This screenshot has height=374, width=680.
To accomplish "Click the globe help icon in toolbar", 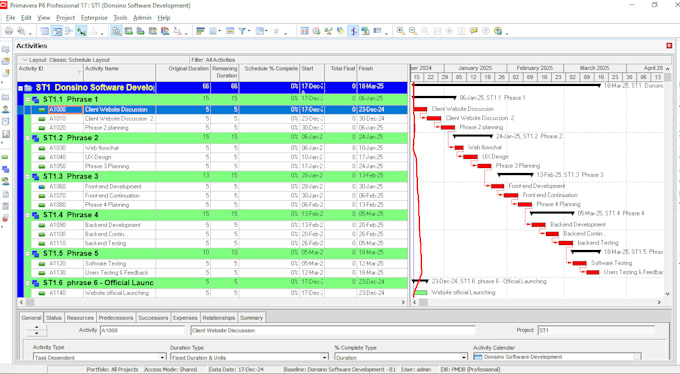I will click(498, 31).
